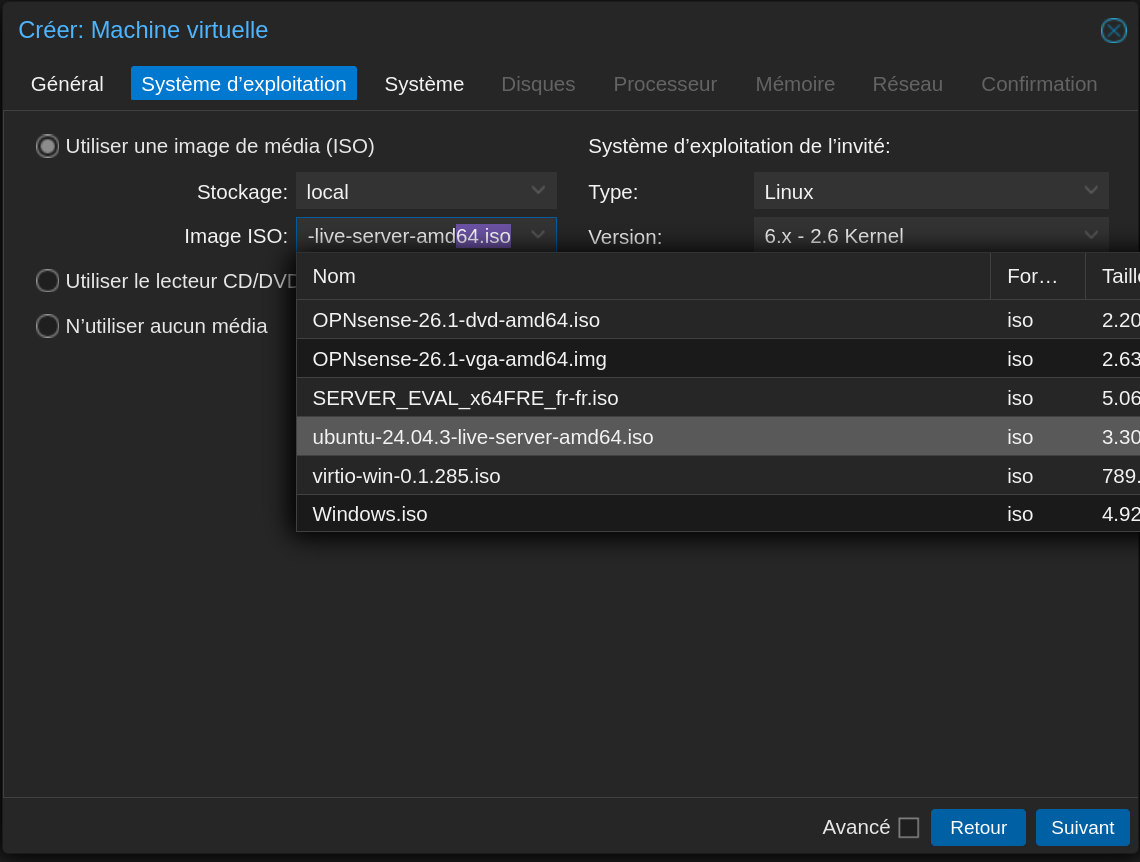Pick OPNsense-26.1-vga-amd64.img entry

pos(459,359)
